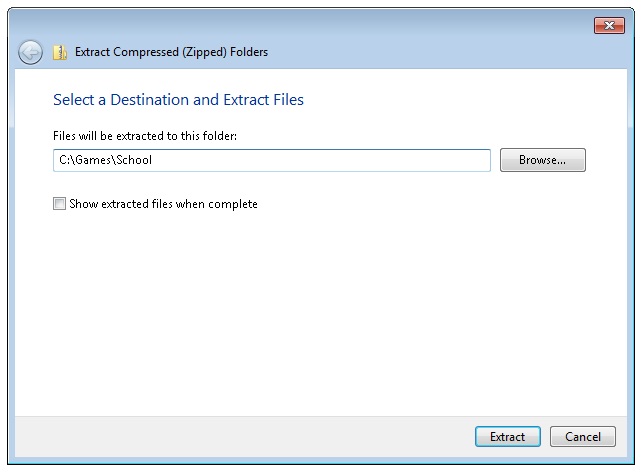The height and width of the screenshot is (474, 643).
Task: Open the Browse folder dialog
Action: coord(542,160)
